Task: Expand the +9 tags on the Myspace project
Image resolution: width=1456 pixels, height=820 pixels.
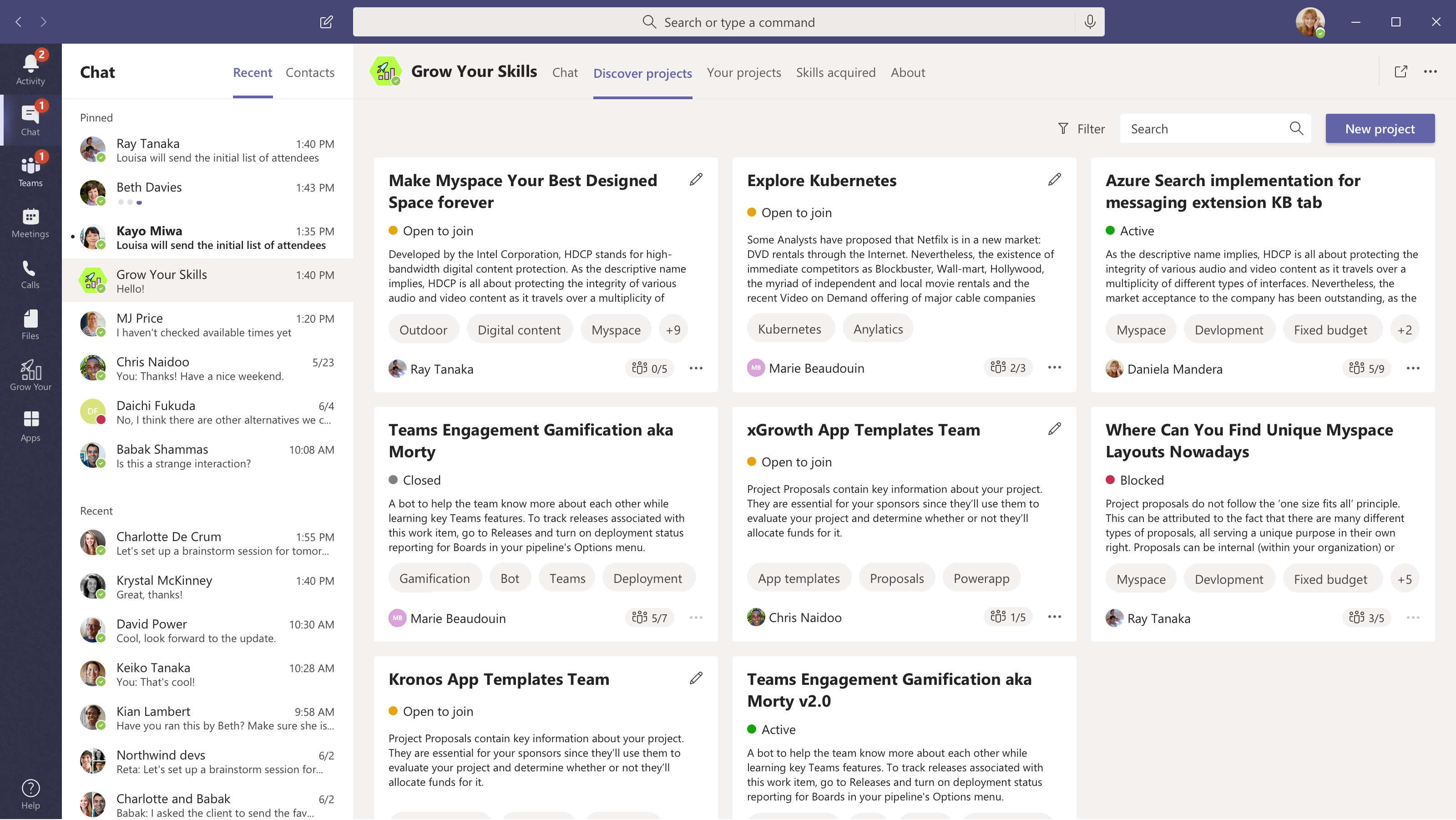Action: pos(672,330)
